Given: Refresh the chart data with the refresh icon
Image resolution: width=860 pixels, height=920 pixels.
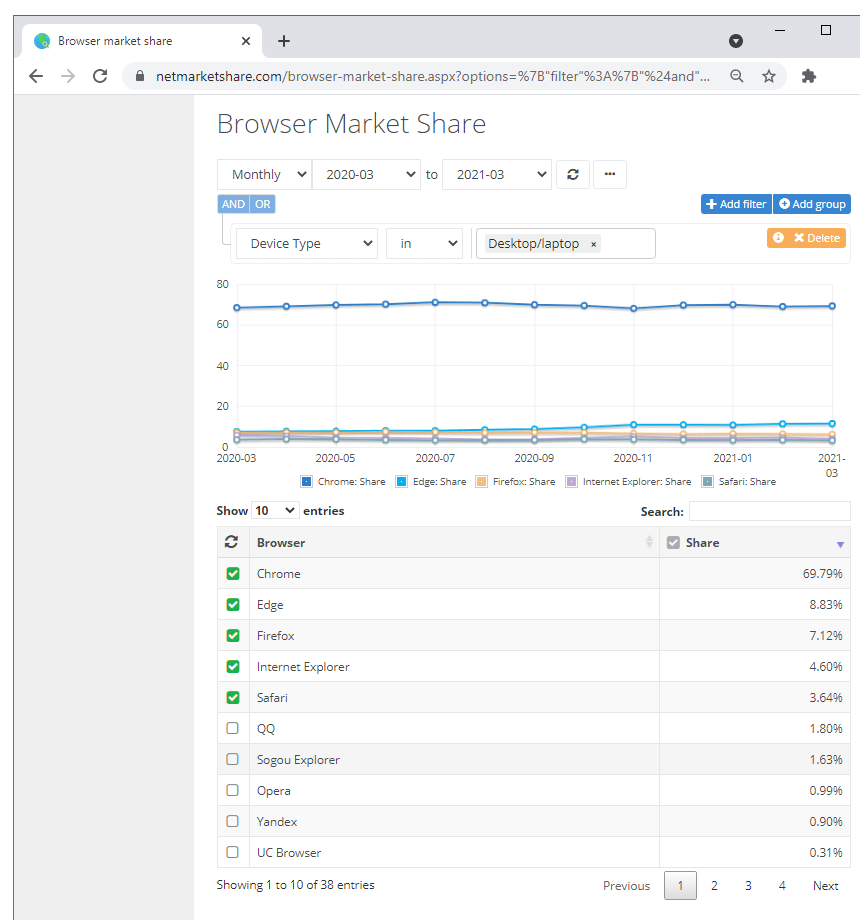Looking at the screenshot, I should [572, 173].
